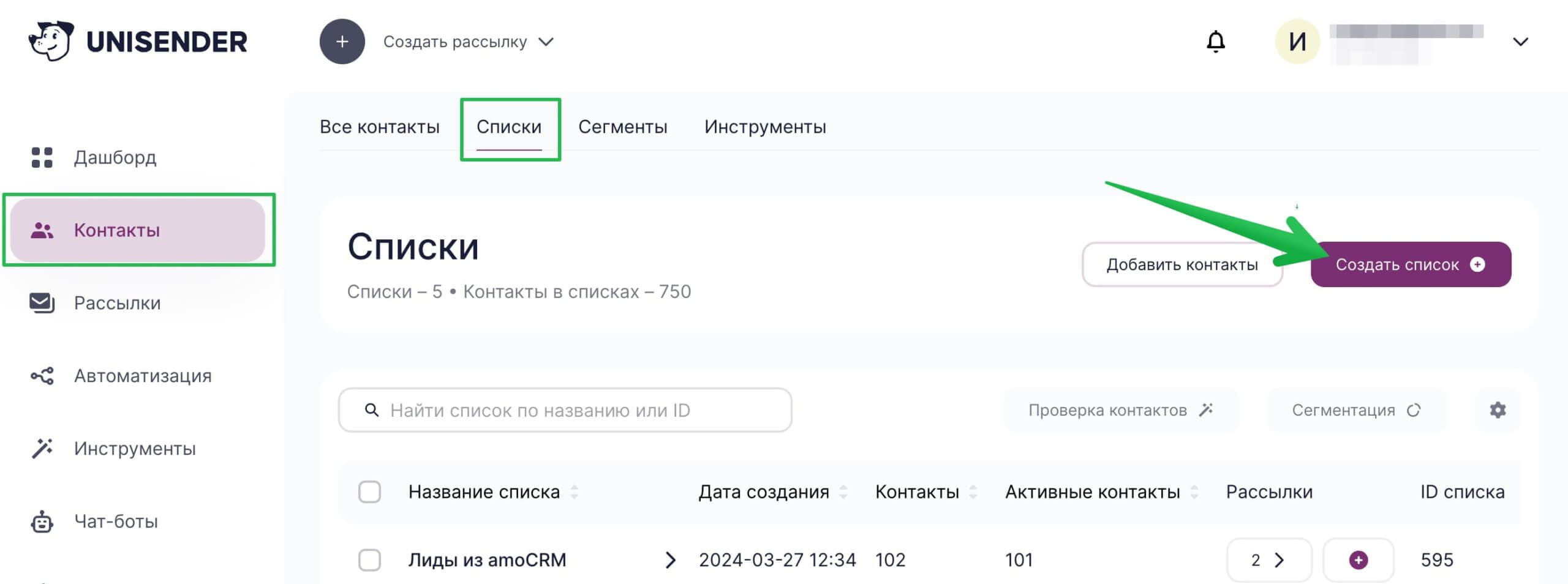Click the contacts count 102
Screen dimensions: 1568x584
[x=890, y=560]
